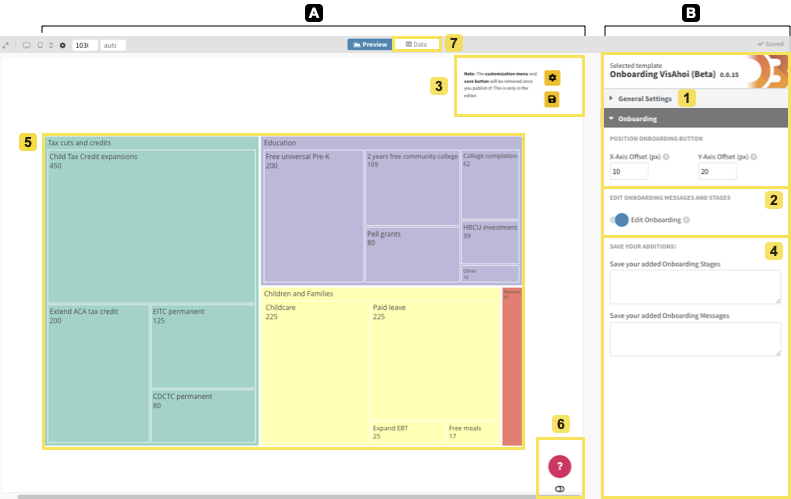Screen dimensions: 791x499
Task: Open the toolbar gear settings icon
Action: (x=62, y=45)
